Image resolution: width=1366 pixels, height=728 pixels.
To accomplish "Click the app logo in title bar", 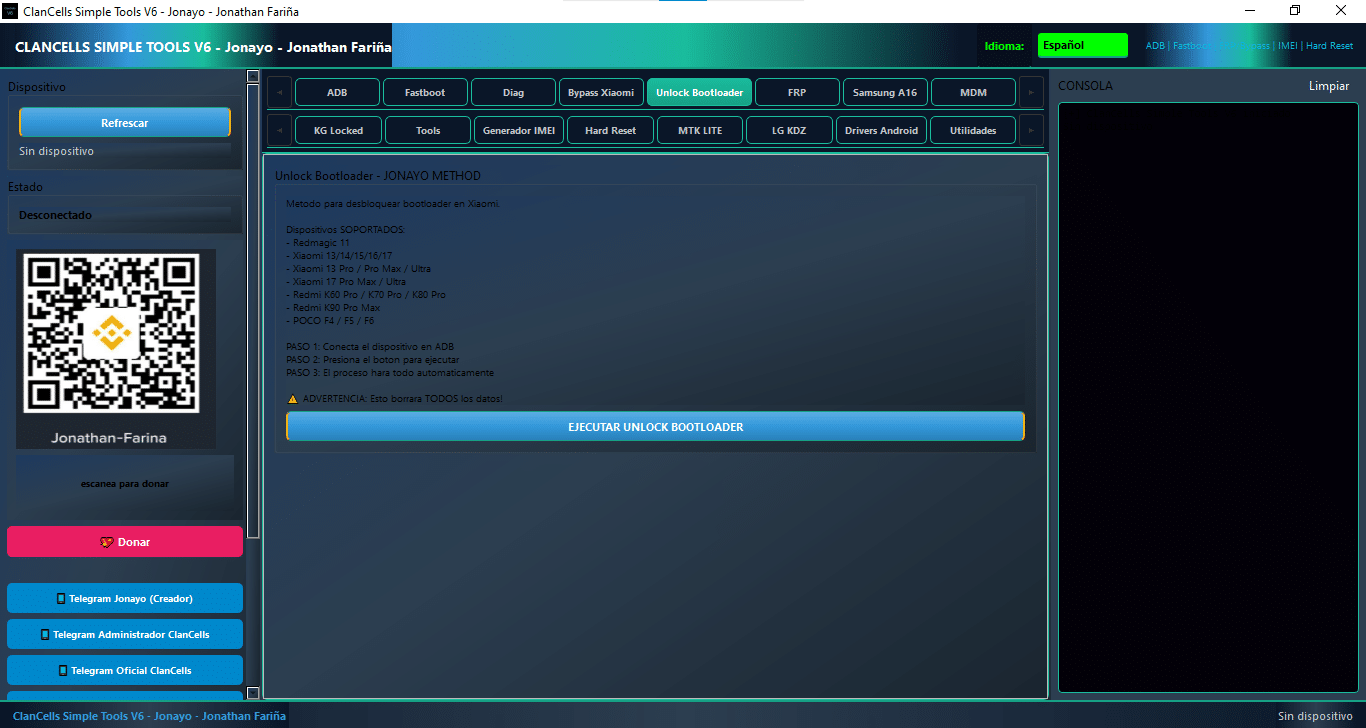I will (x=11, y=11).
